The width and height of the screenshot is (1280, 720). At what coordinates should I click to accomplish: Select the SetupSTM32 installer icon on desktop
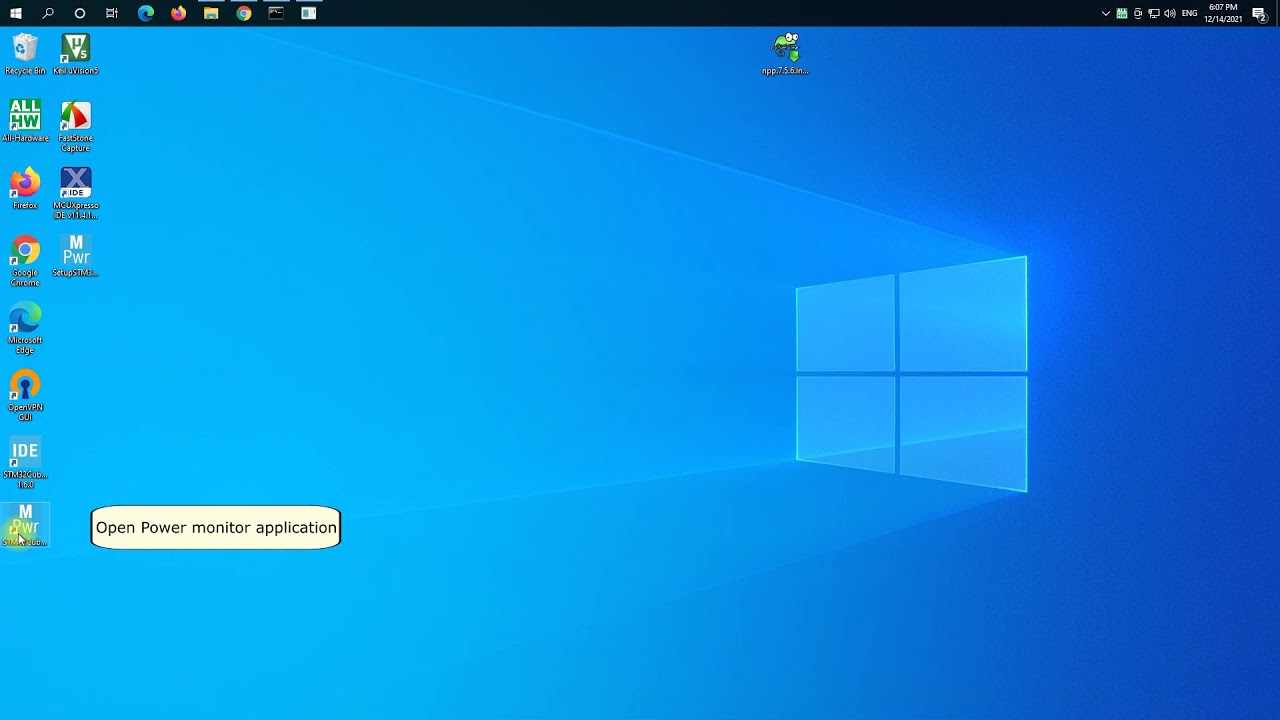pyautogui.click(x=75, y=252)
